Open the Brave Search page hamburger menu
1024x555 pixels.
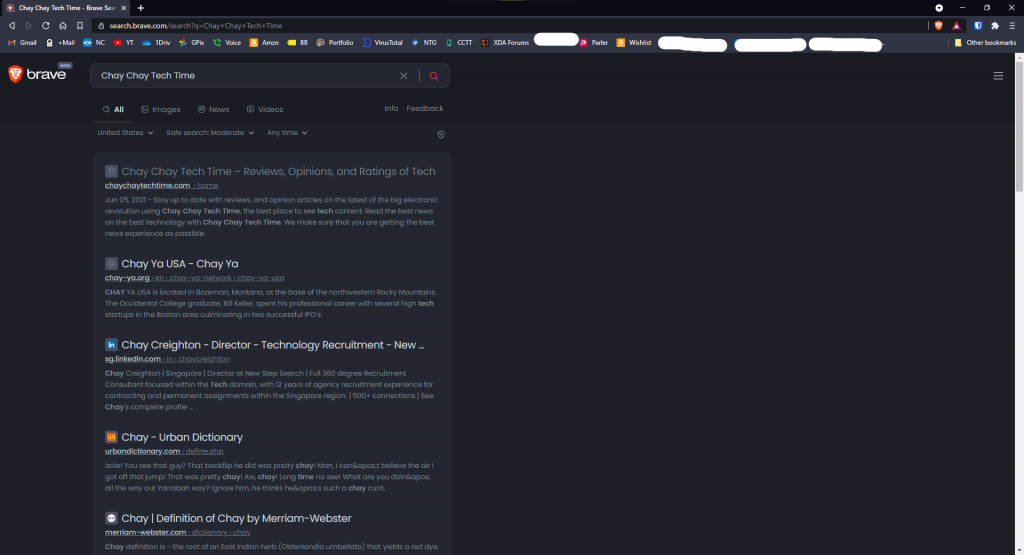click(998, 76)
